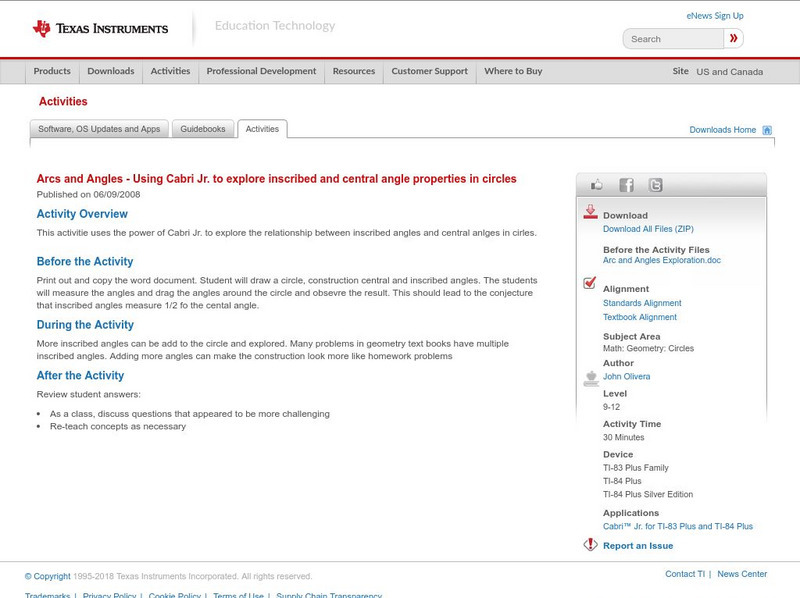Open the Privacy Policy footer link
The height and width of the screenshot is (598, 800).
pos(109,595)
